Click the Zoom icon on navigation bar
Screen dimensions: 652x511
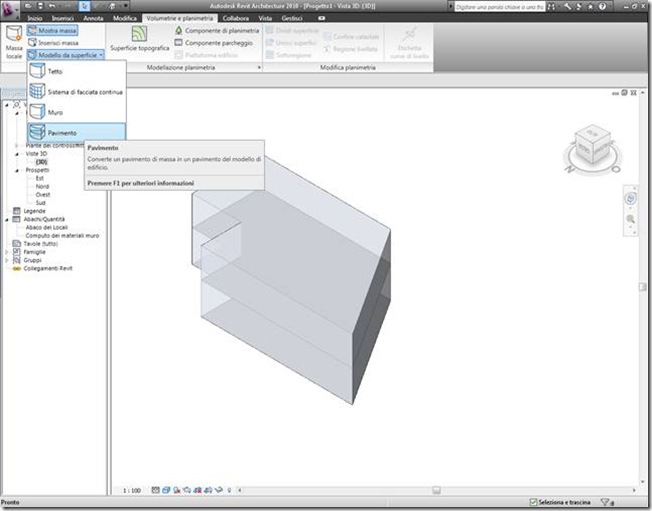coord(631,219)
